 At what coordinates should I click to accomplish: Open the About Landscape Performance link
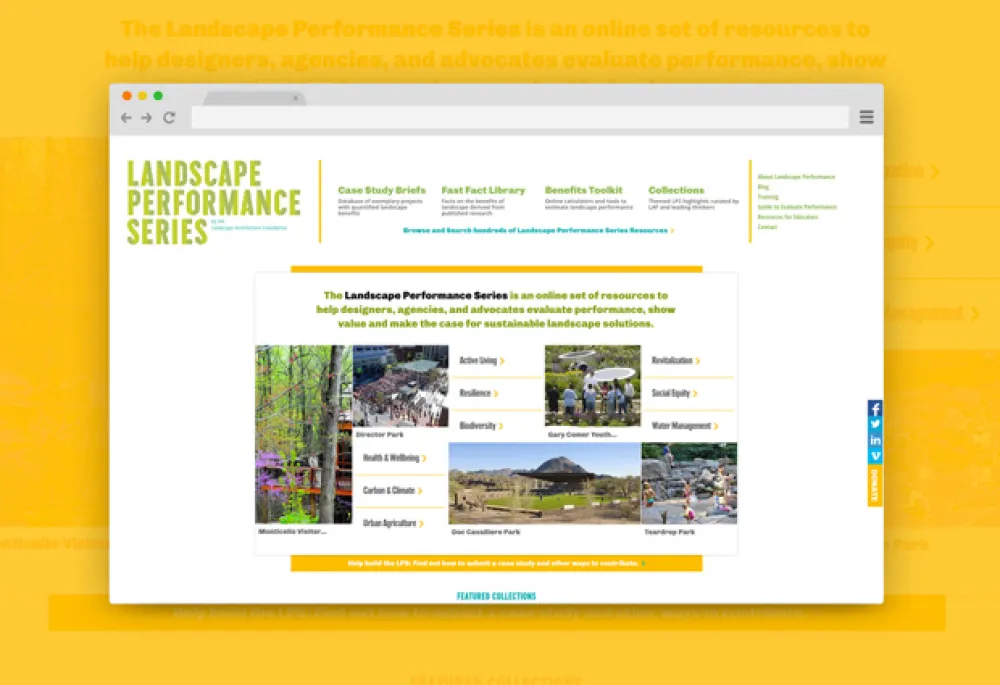[796, 177]
